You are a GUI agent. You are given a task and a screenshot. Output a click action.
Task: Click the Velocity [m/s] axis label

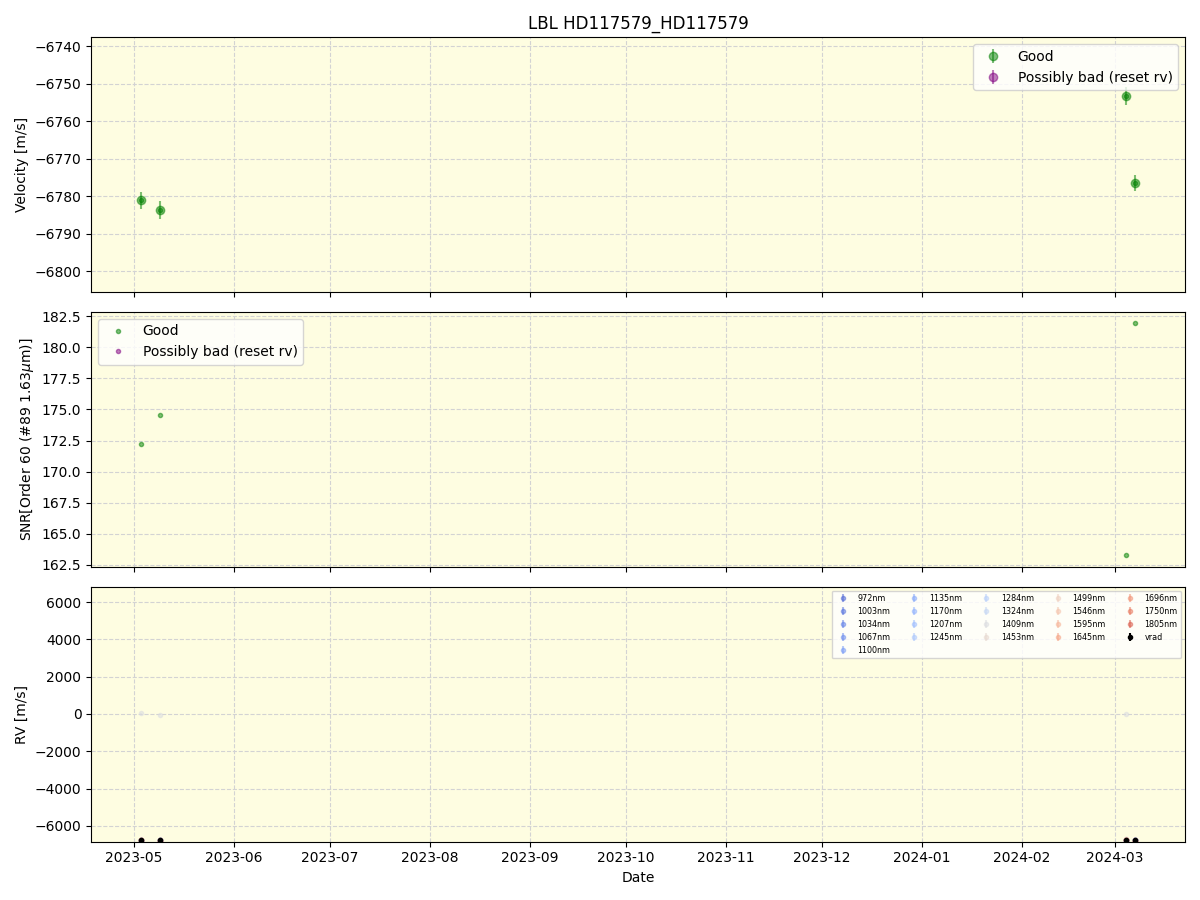tap(21, 165)
